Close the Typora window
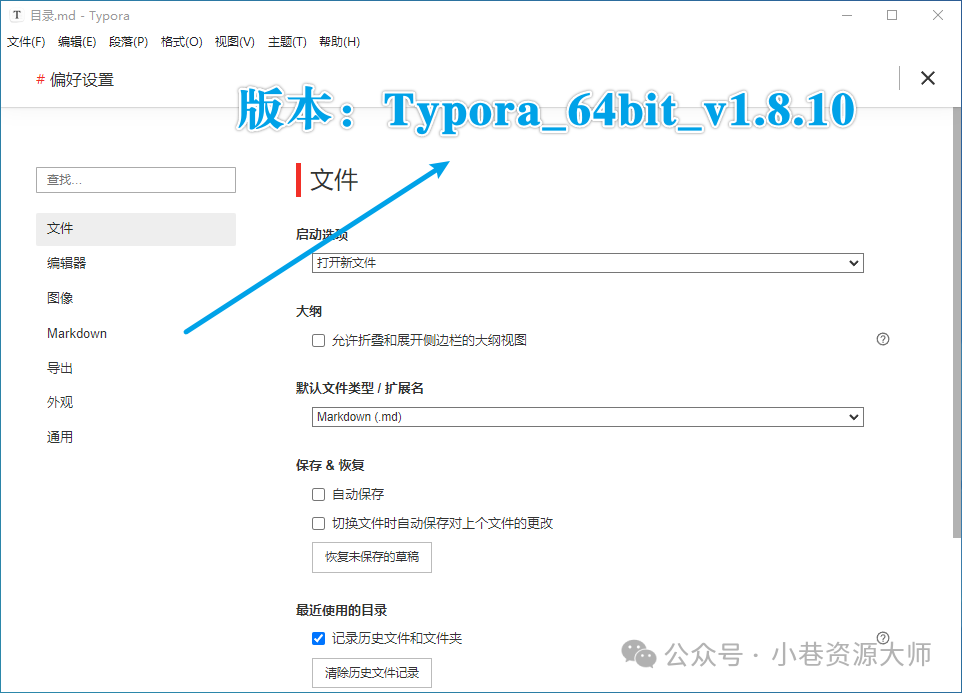The height and width of the screenshot is (693, 962). pos(937,15)
